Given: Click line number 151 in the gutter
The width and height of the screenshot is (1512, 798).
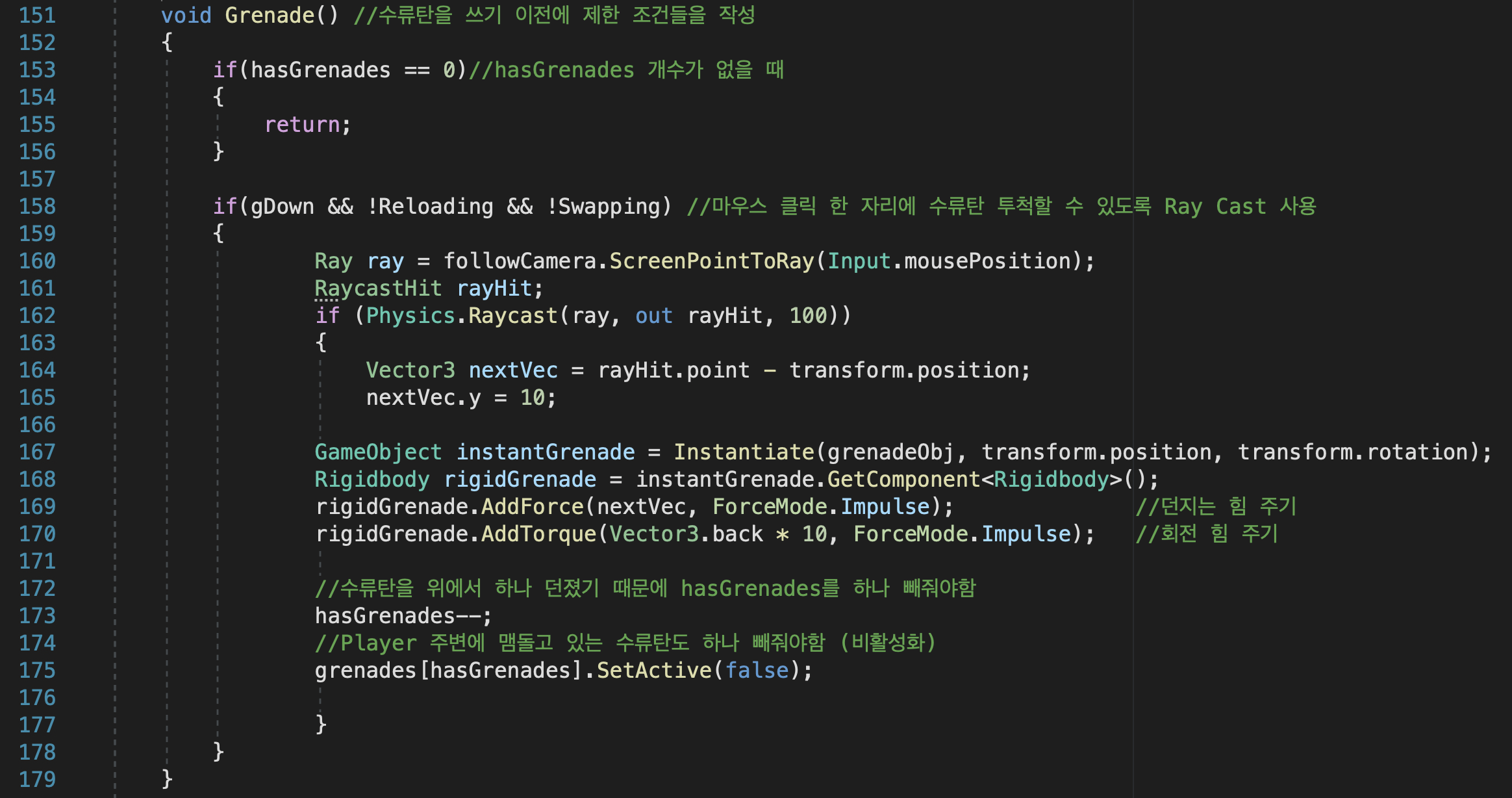Looking at the screenshot, I should click(37, 15).
